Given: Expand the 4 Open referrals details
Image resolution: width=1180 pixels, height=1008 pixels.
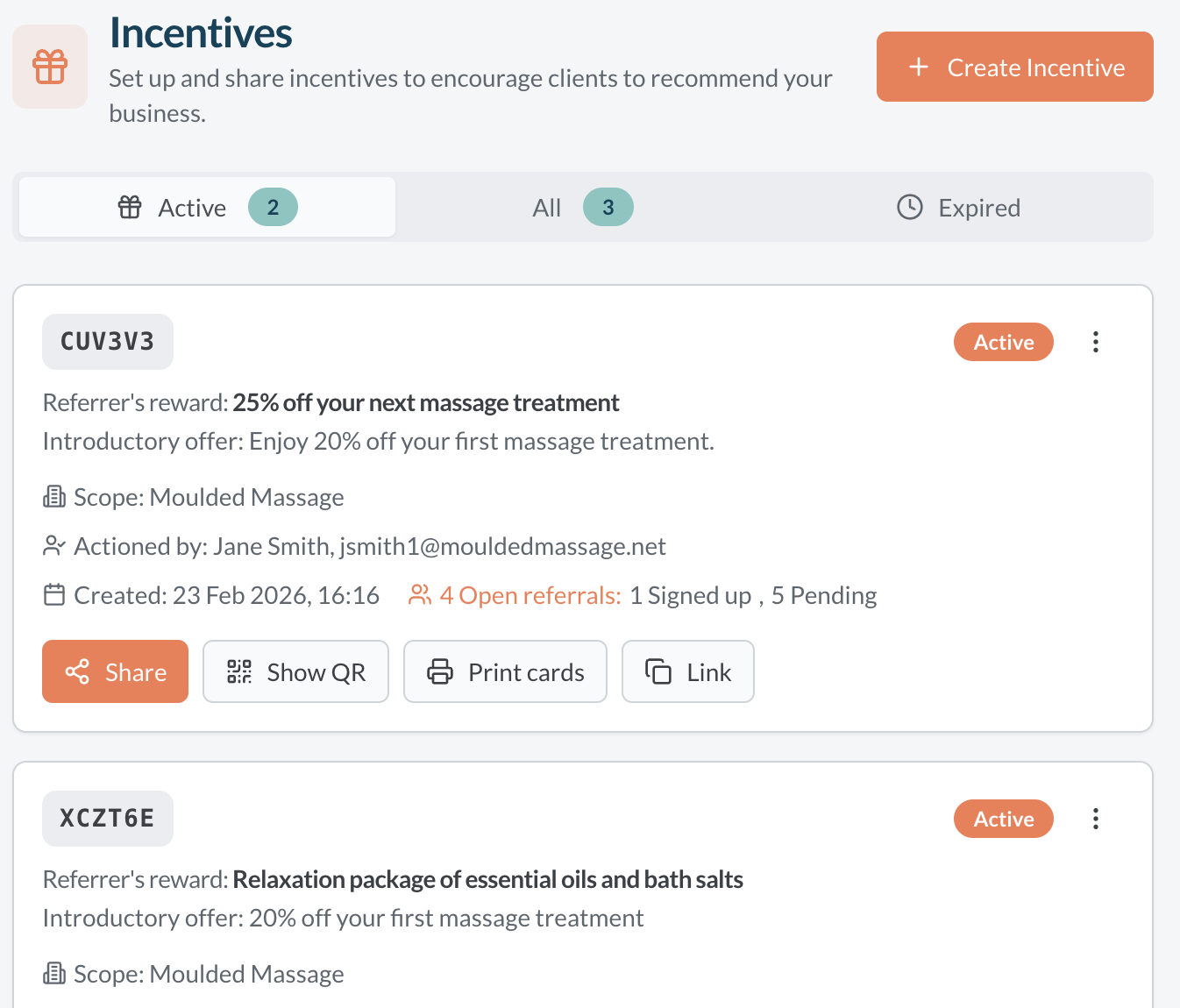Looking at the screenshot, I should point(530,594).
